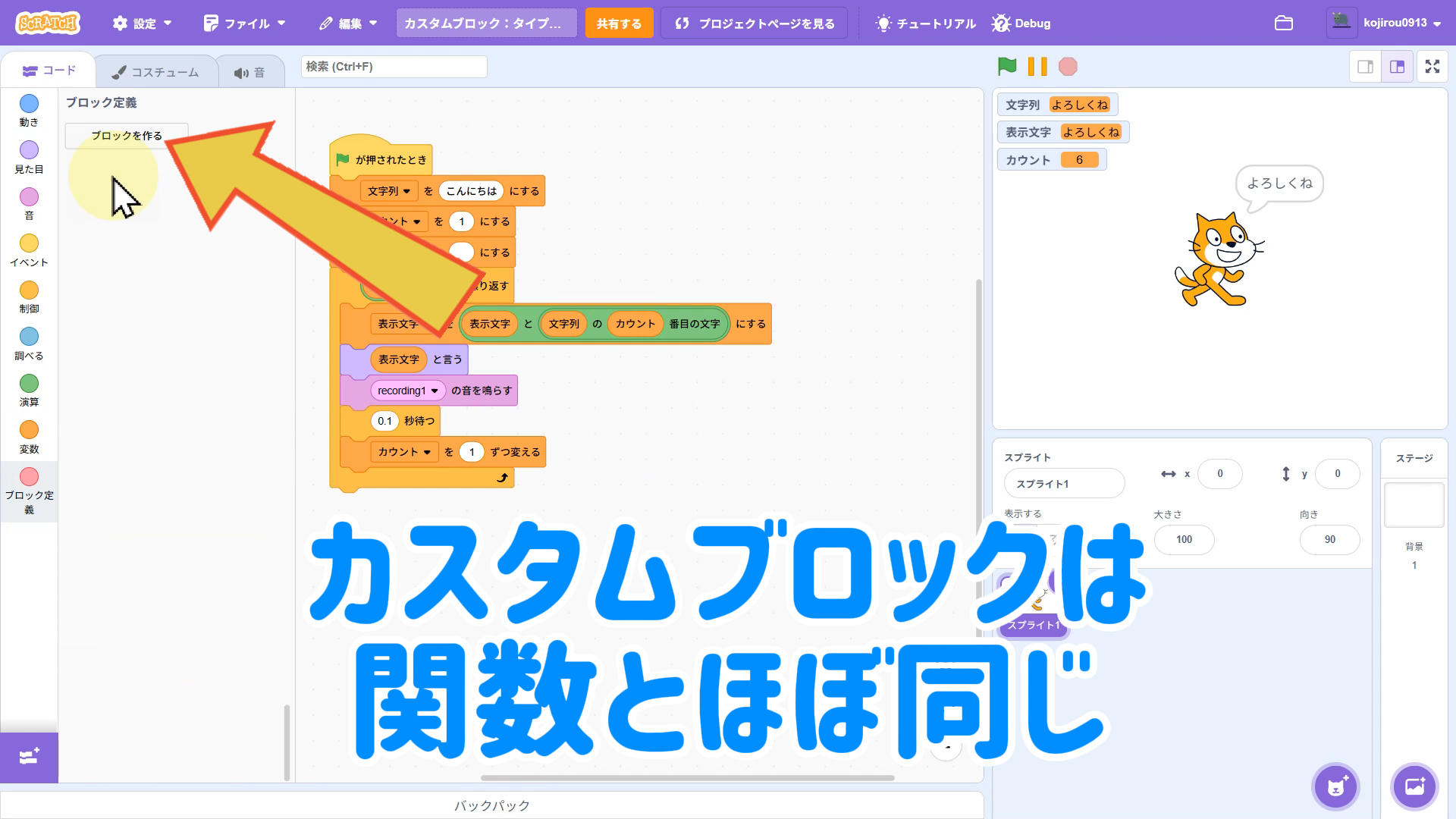
Task: Click the choose a backdrop button
Action: tap(1414, 786)
